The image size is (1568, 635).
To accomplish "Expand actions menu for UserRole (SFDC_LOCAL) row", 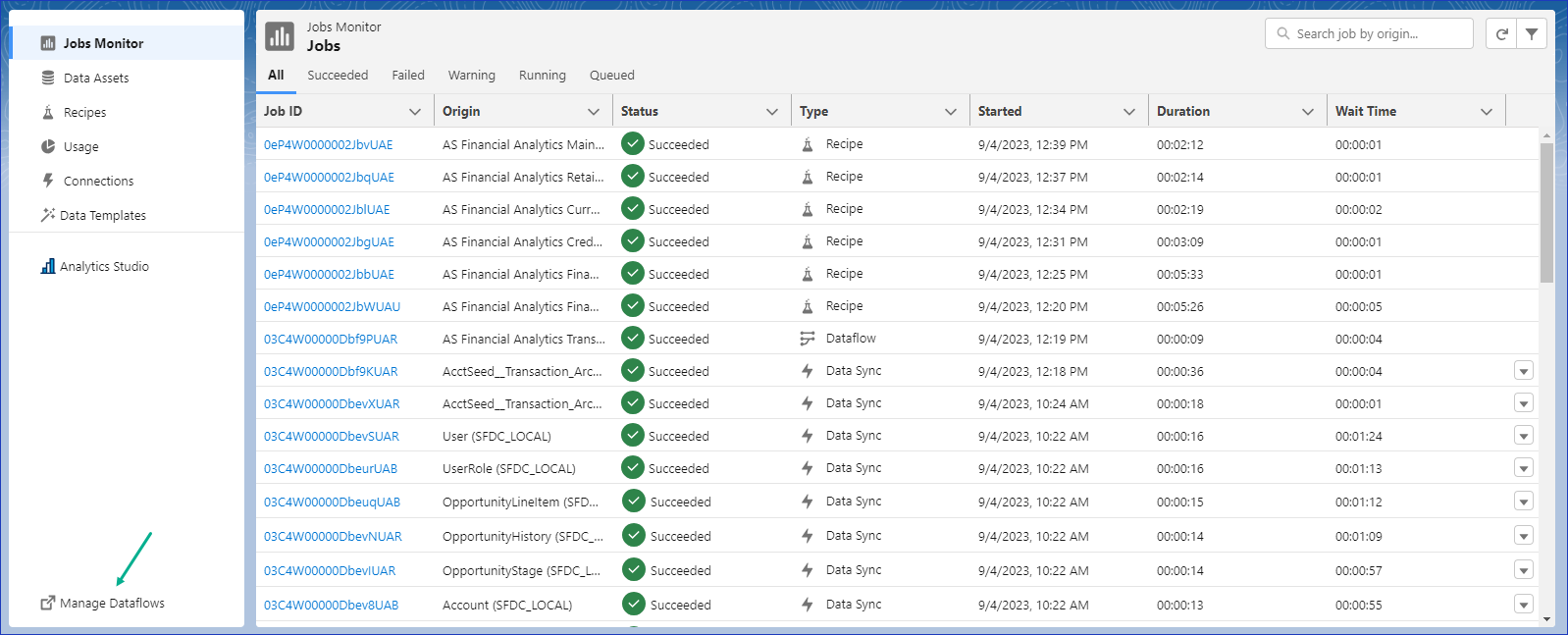I will (1523, 468).
